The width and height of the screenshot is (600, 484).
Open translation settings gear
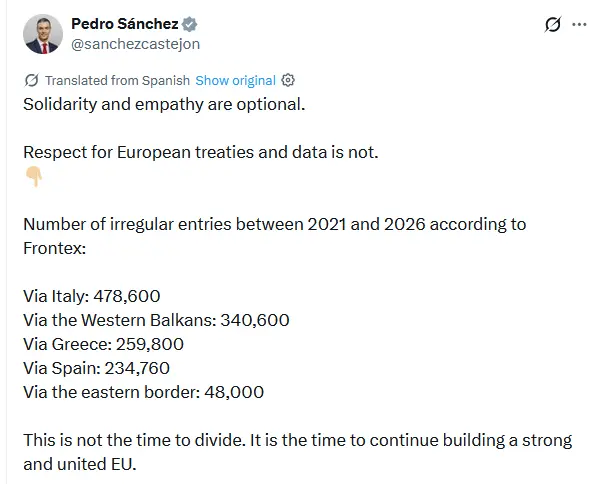[288, 80]
